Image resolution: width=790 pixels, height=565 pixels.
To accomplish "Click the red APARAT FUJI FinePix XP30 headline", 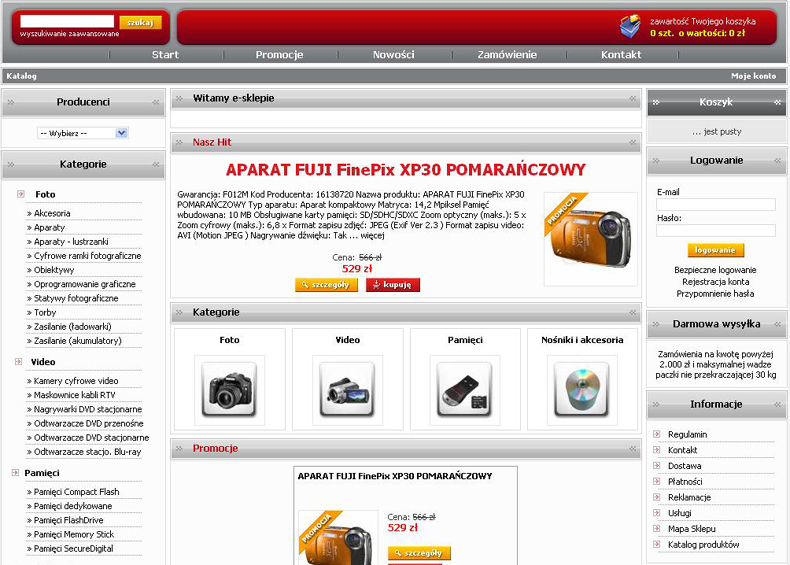I will (x=406, y=170).
